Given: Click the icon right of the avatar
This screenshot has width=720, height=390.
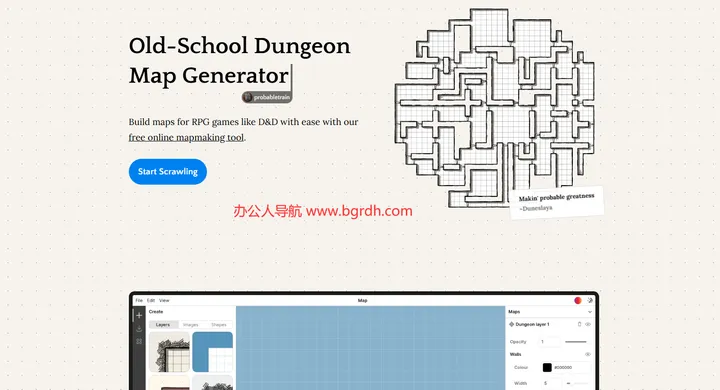Looking at the screenshot, I should (590, 300).
